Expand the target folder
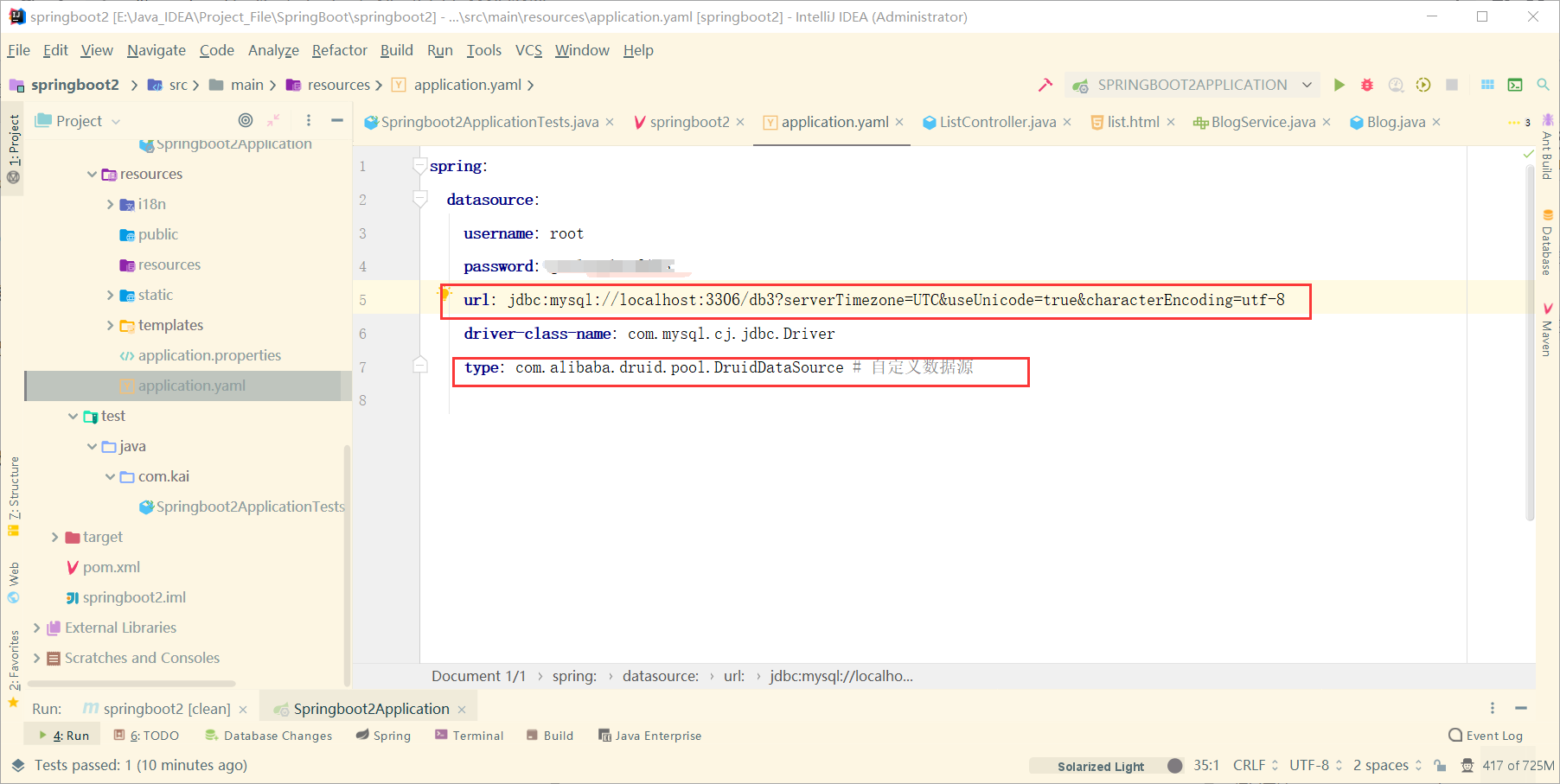1560x784 pixels. [54, 537]
